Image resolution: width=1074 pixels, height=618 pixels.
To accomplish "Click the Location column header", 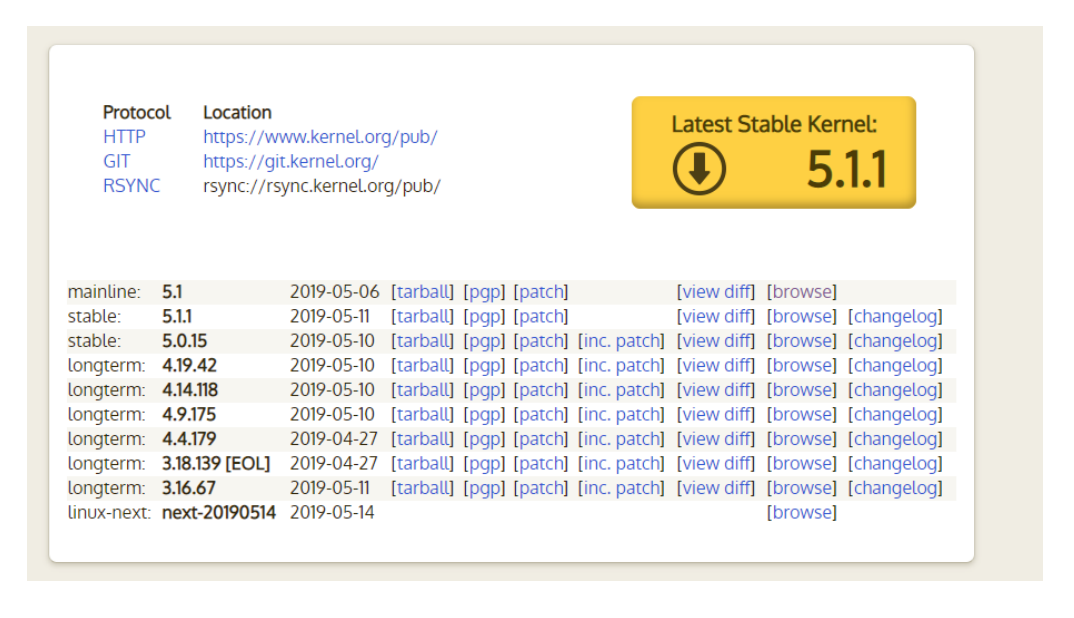I will pyautogui.click(x=237, y=112).
